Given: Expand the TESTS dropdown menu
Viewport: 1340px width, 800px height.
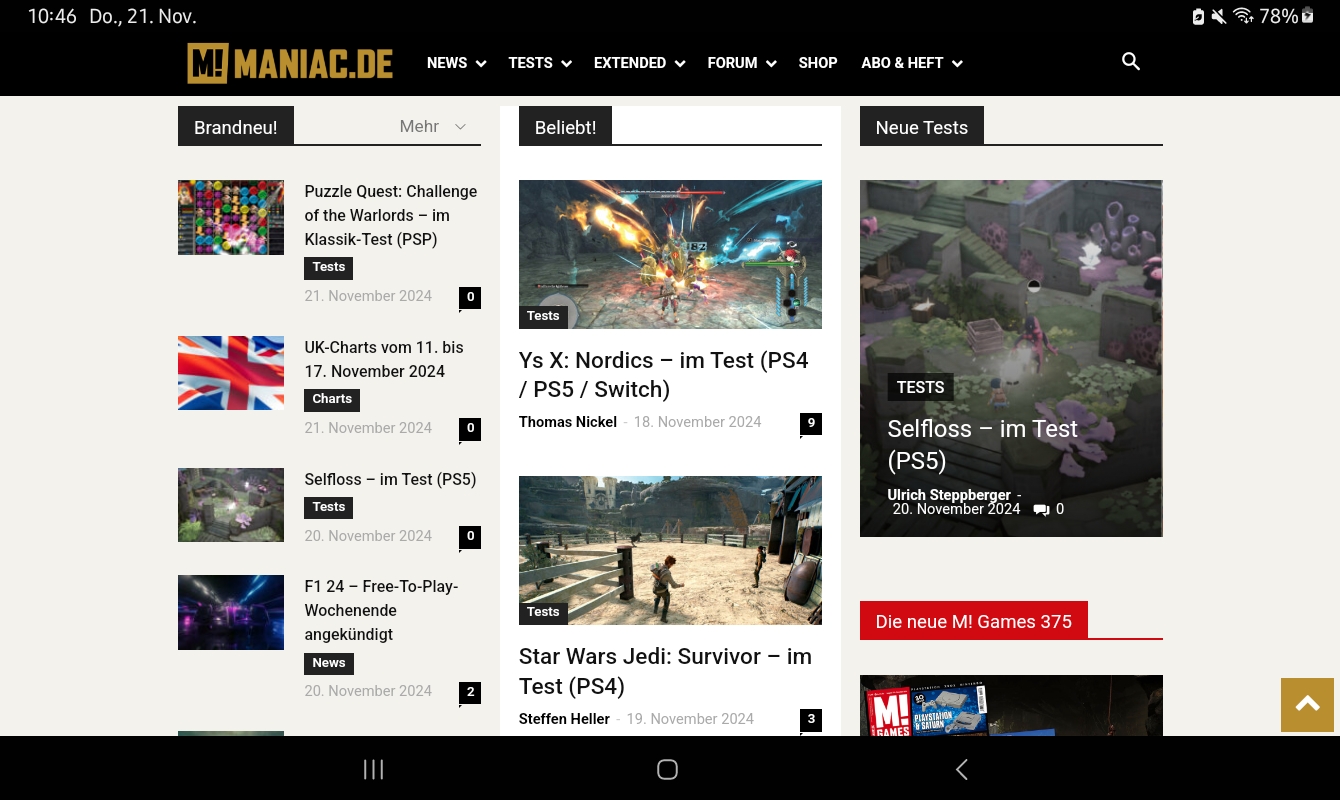Looking at the screenshot, I should tap(539, 63).
